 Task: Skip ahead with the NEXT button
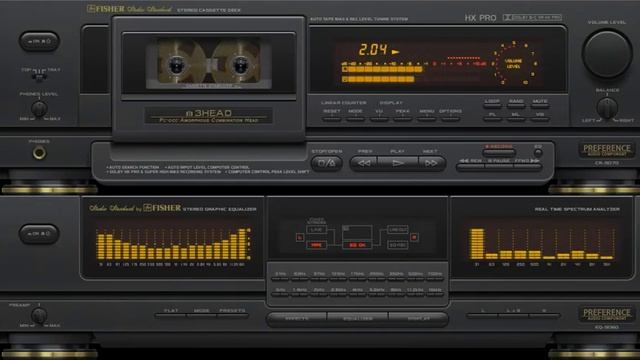click(431, 163)
